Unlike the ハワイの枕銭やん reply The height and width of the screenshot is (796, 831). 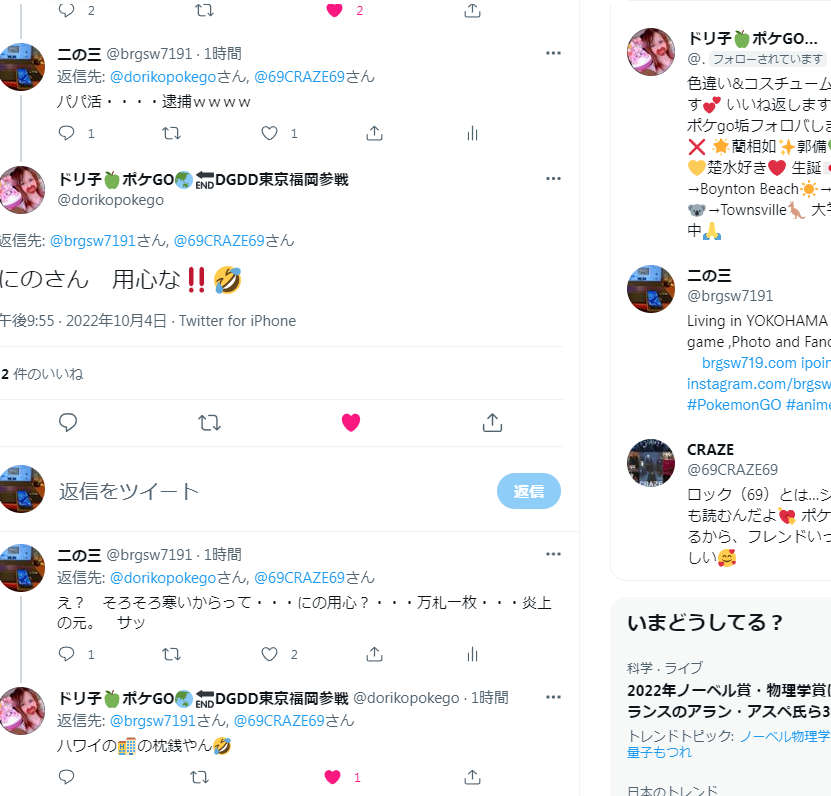(332, 777)
